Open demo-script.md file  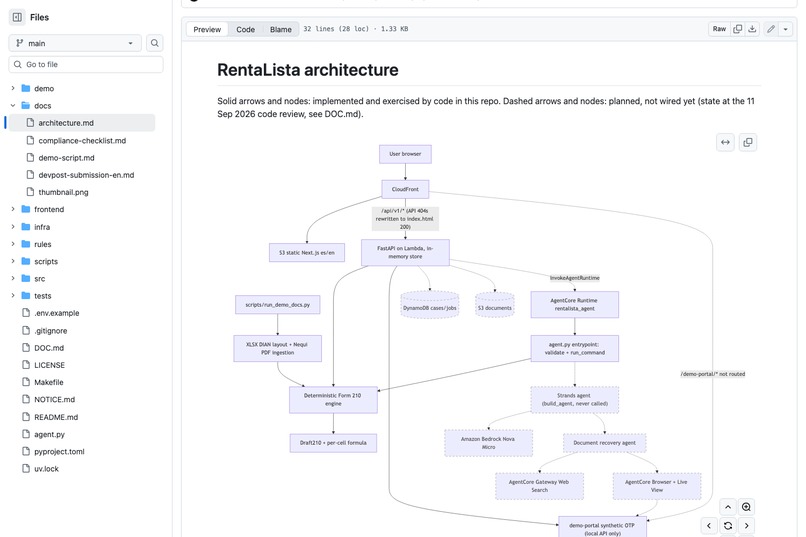(x=66, y=158)
